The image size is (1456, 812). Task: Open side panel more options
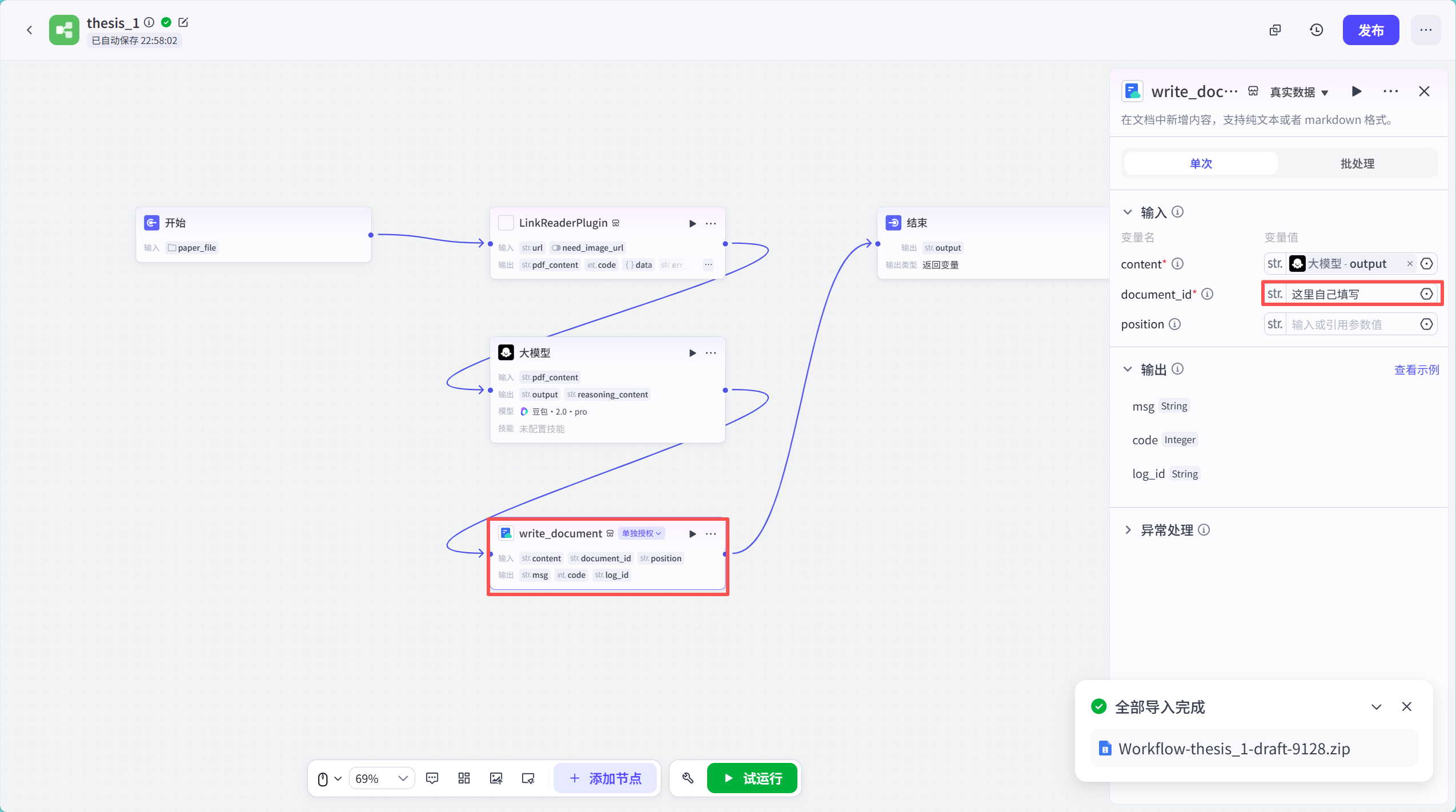1390,91
